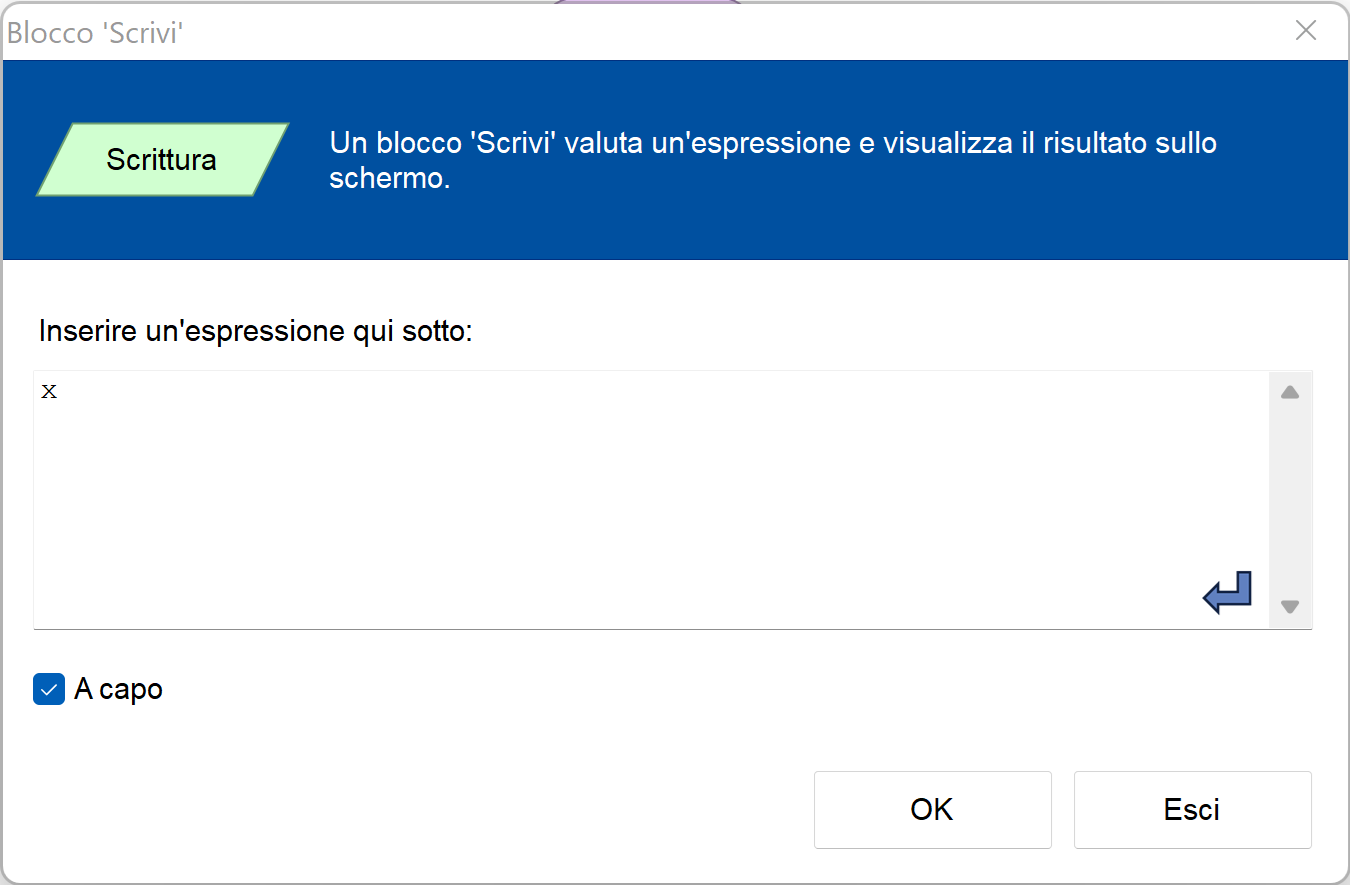The width and height of the screenshot is (1350, 885).
Task: Click the Scrivi block description text
Action: tap(772, 144)
